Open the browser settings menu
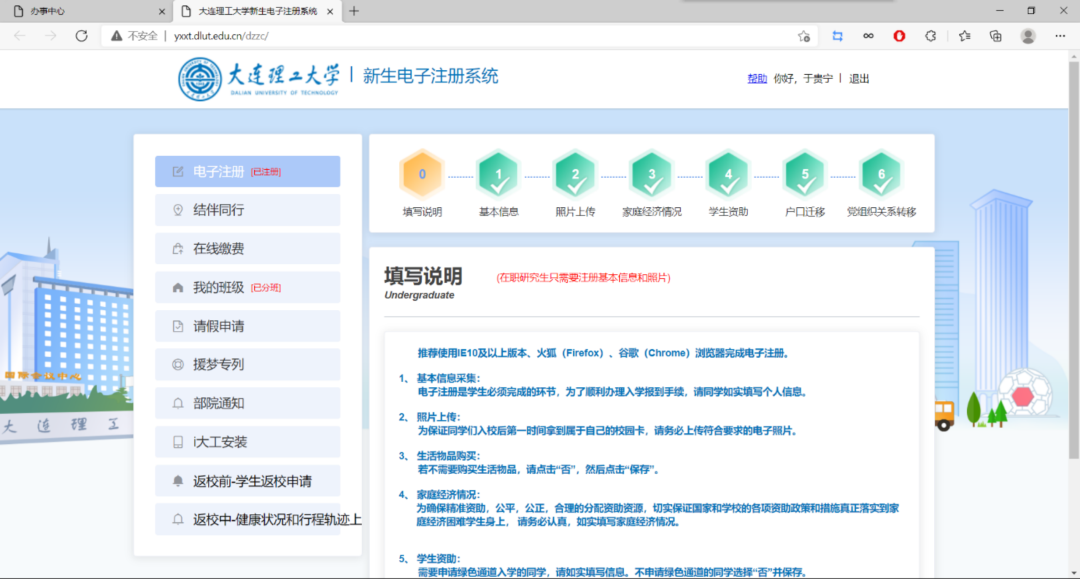 (1060, 36)
